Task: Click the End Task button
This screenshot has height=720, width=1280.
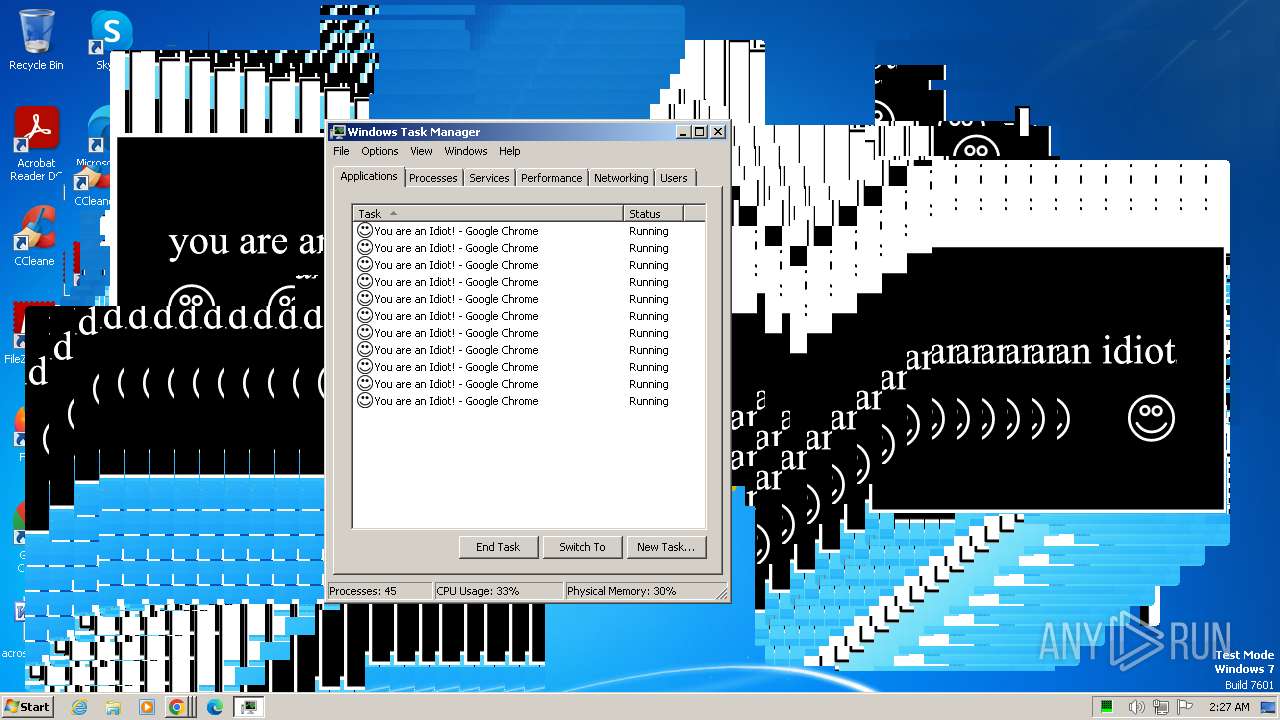Action: (498, 547)
